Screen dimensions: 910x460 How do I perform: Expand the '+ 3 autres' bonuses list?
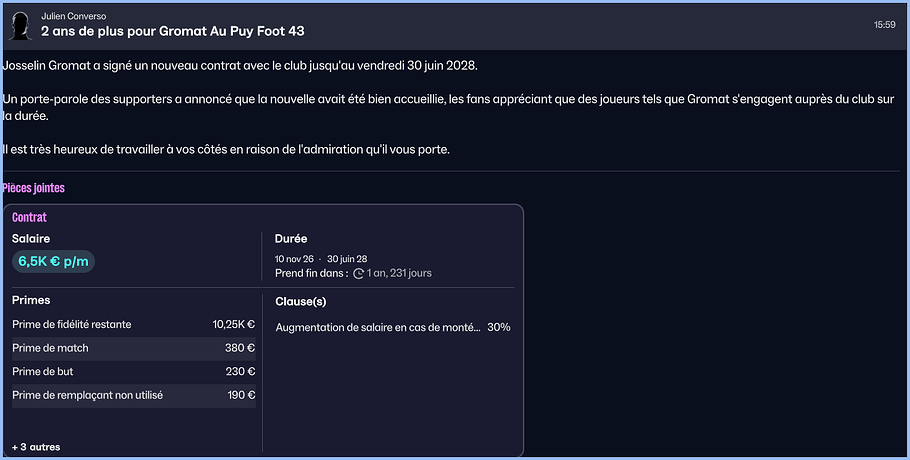click(36, 447)
